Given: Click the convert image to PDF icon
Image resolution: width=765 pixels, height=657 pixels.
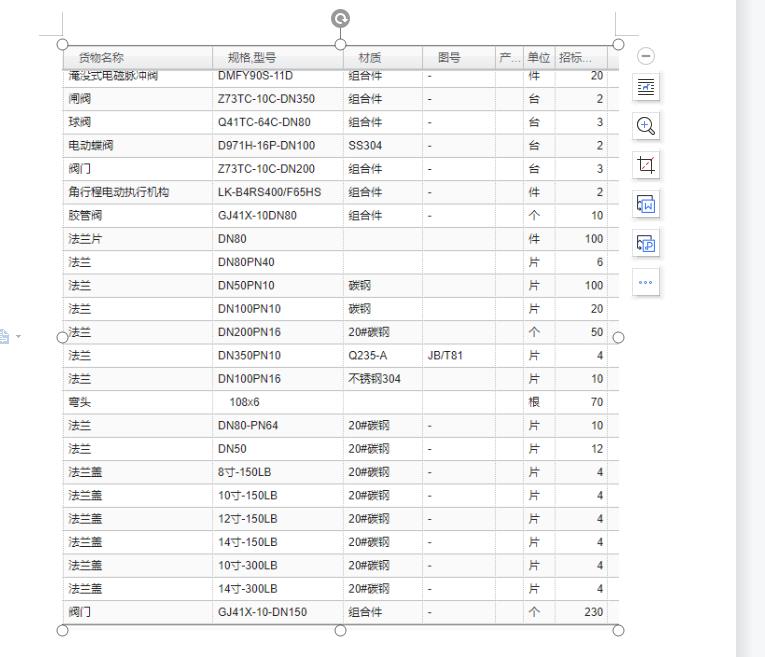Looking at the screenshot, I should [646, 243].
